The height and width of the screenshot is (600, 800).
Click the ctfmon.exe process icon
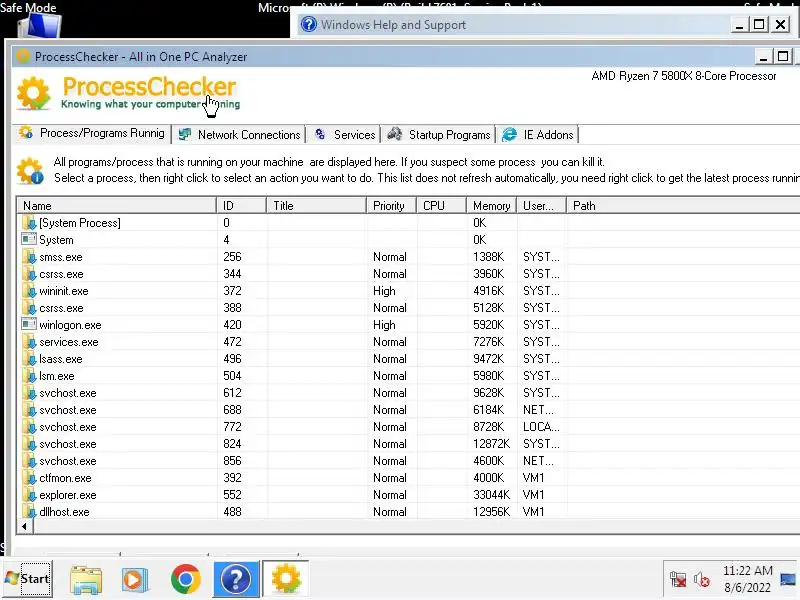coord(30,478)
